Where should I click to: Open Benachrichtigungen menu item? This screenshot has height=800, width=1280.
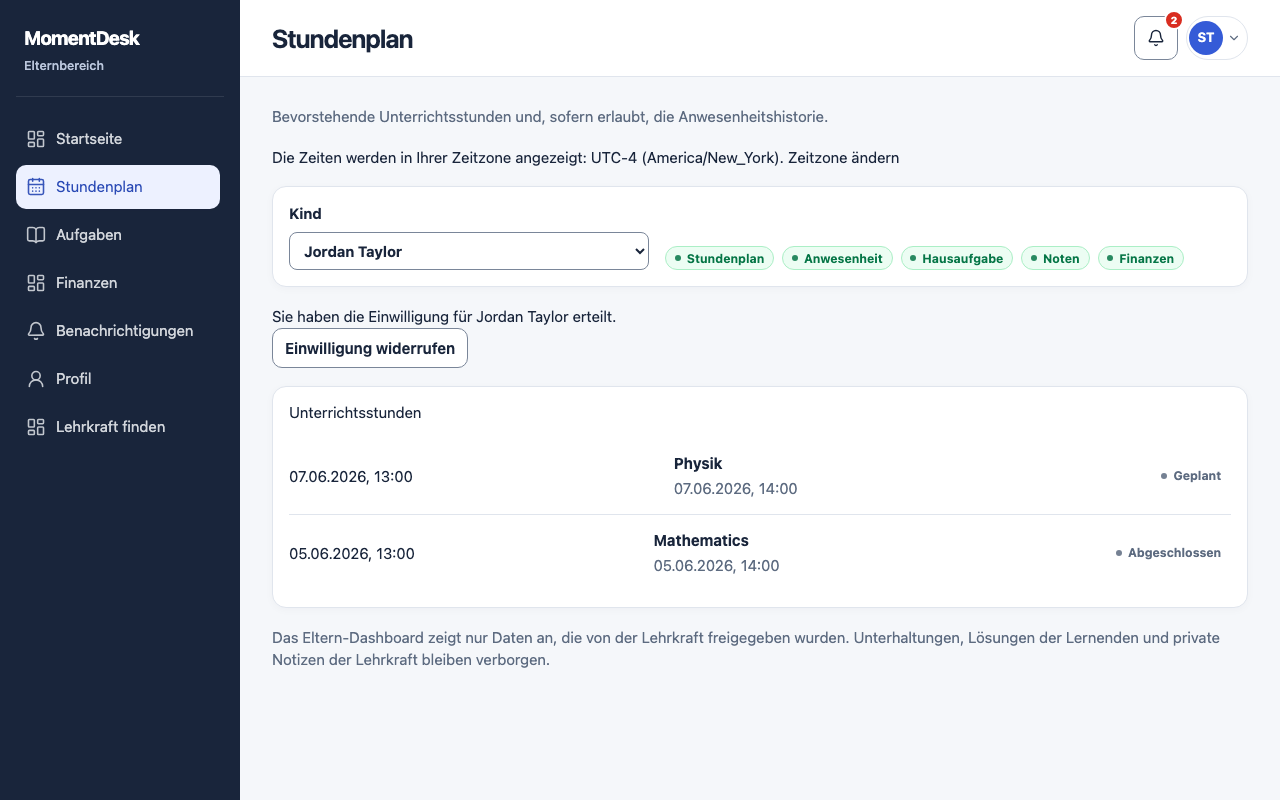pos(118,331)
